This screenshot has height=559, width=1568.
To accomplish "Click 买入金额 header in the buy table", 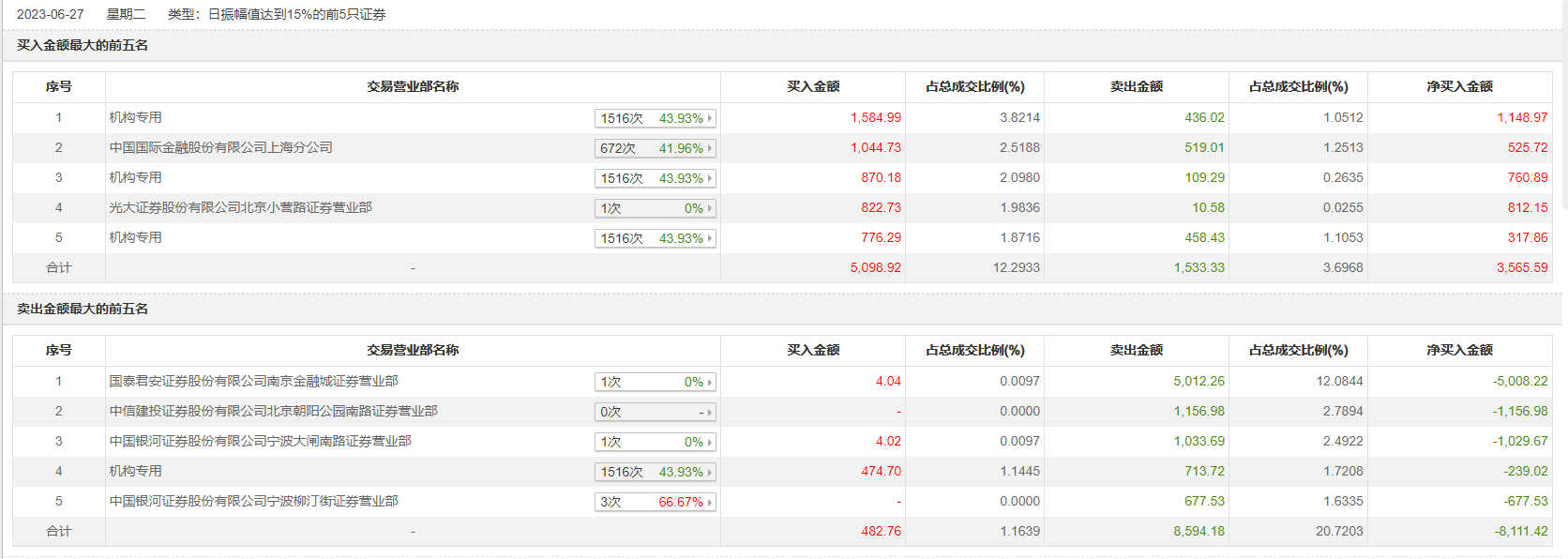I will [813, 86].
